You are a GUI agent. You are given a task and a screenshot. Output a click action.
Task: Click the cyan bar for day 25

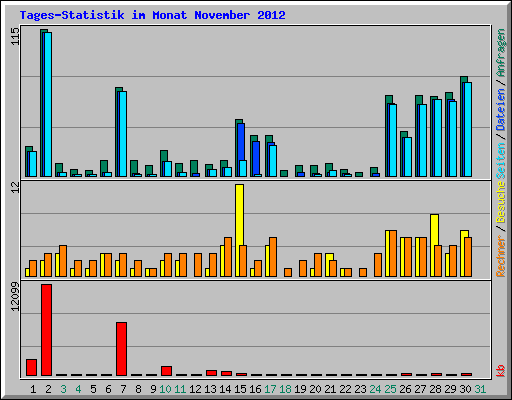393,140
